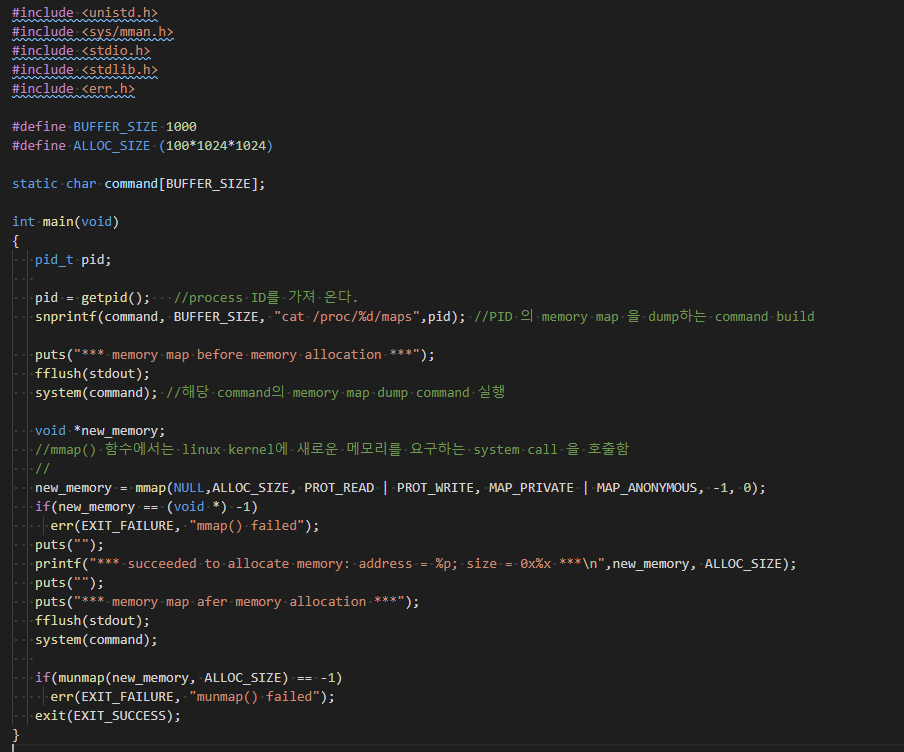Image resolution: width=904 pixels, height=752 pixels.
Task: Click the first 'system(command);' call
Action: click(96, 393)
